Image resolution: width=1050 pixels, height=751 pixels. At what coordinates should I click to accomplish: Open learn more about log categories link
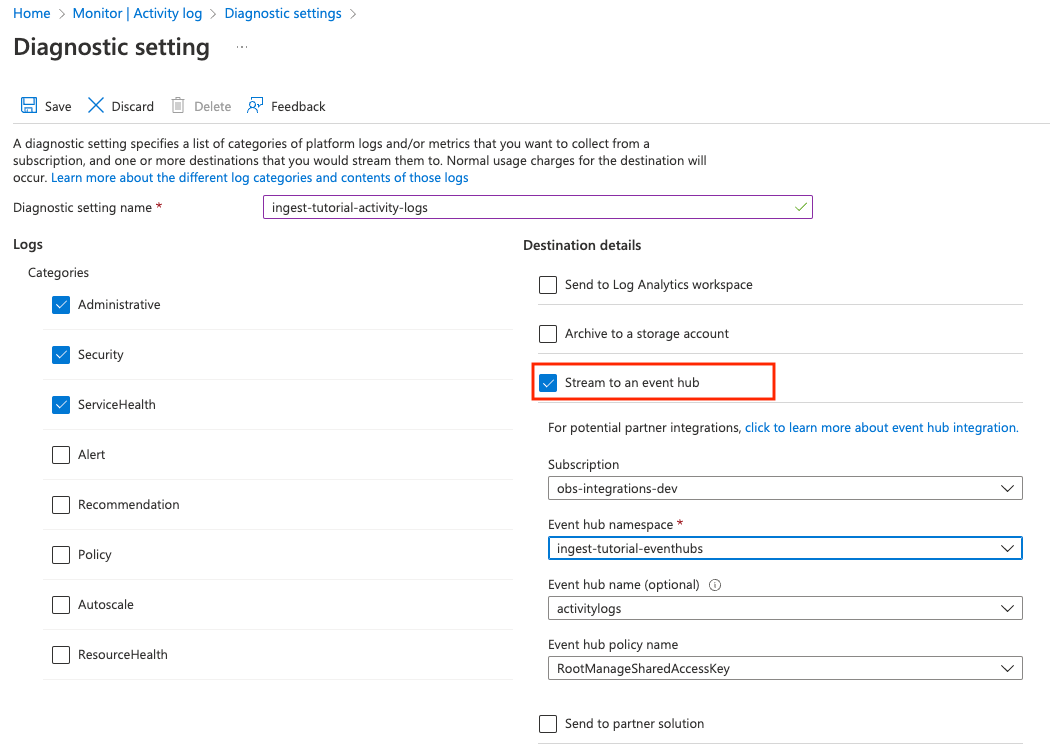[x=259, y=178]
